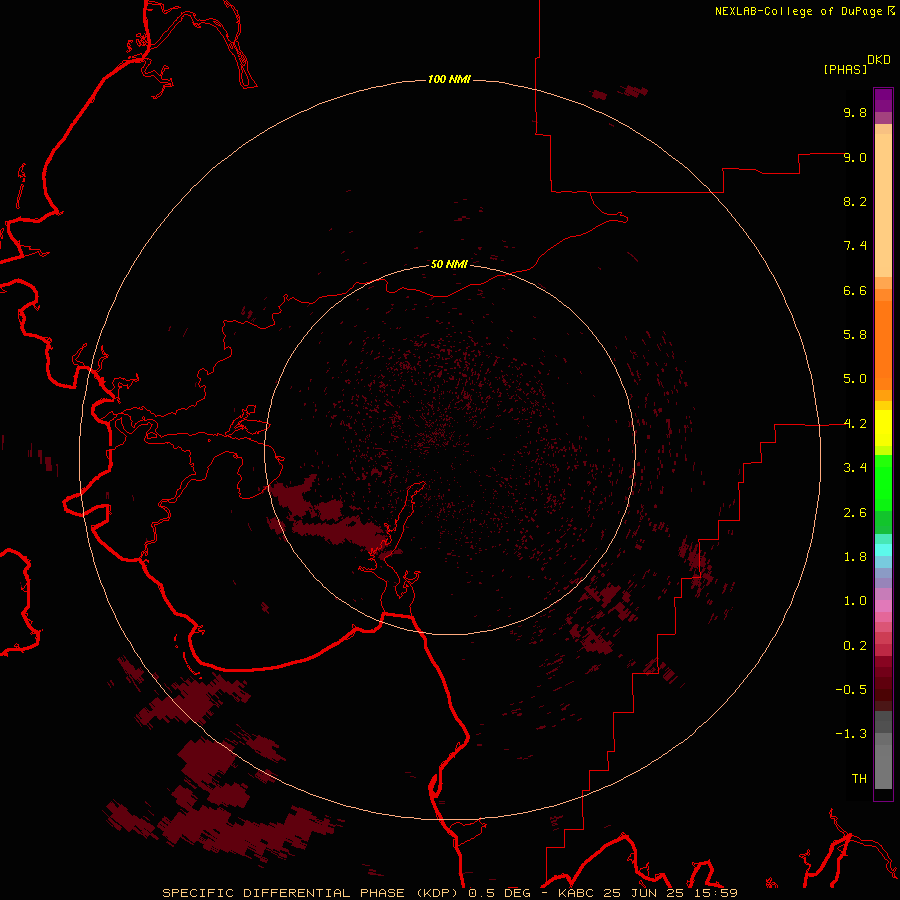Select the TH legend label
Screen dimensions: 900x900
[859, 779]
